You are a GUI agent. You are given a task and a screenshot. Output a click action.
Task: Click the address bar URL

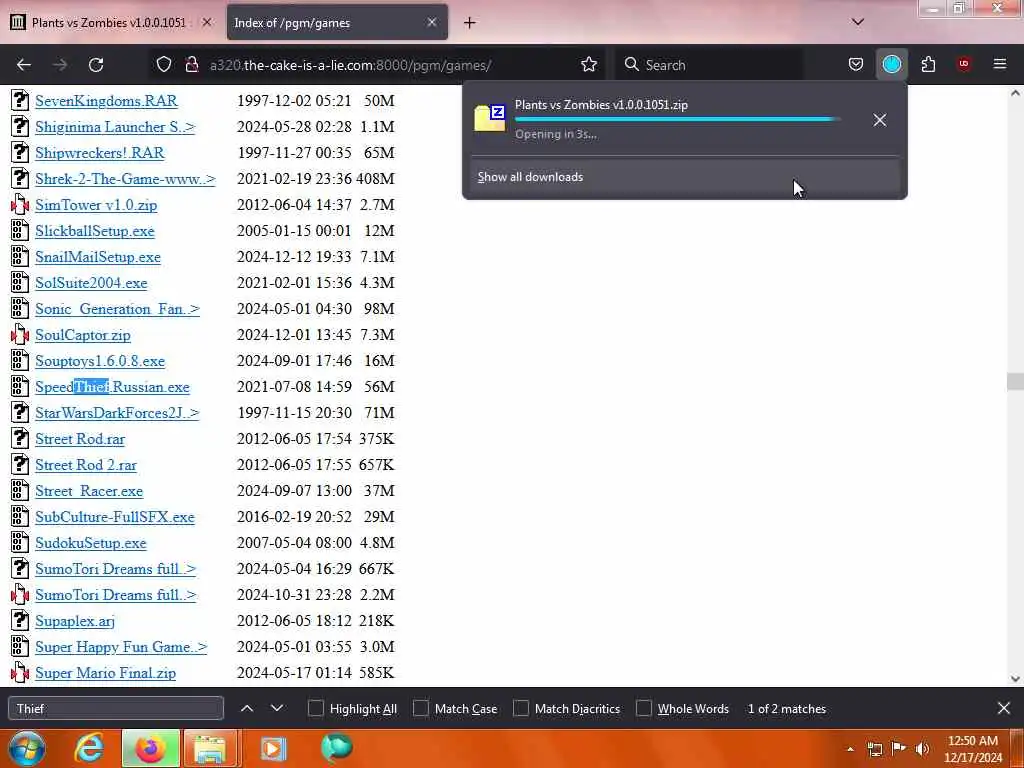click(x=350, y=65)
